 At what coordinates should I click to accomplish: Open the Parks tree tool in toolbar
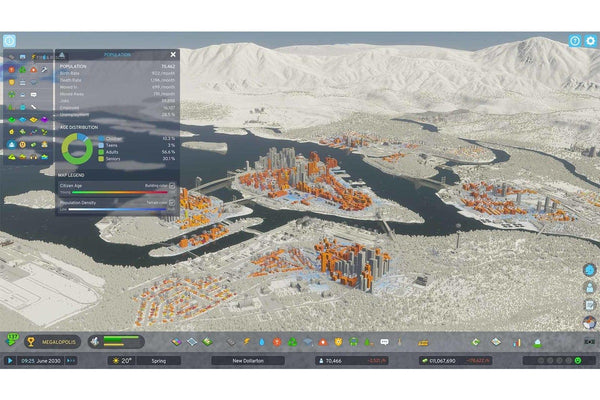pyautogui.click(x=368, y=342)
